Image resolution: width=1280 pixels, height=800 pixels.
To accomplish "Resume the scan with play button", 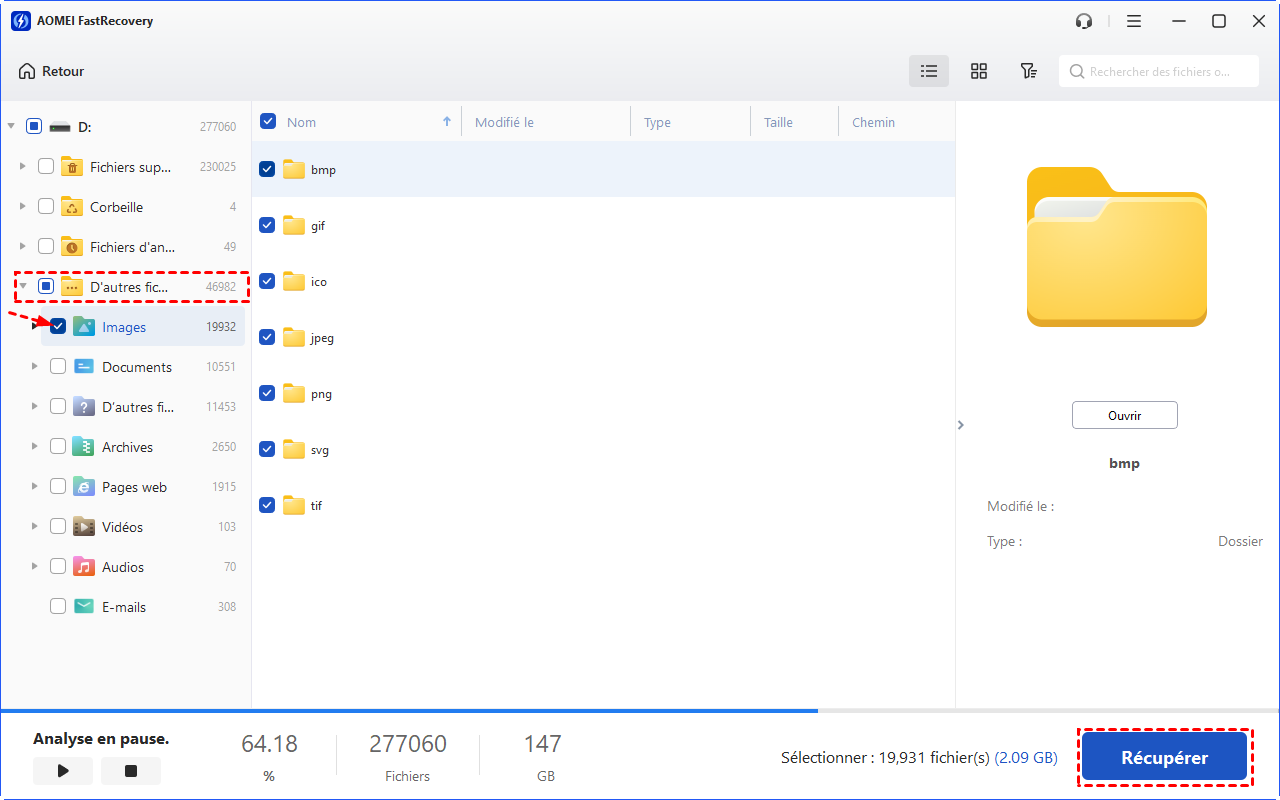I will point(63,771).
